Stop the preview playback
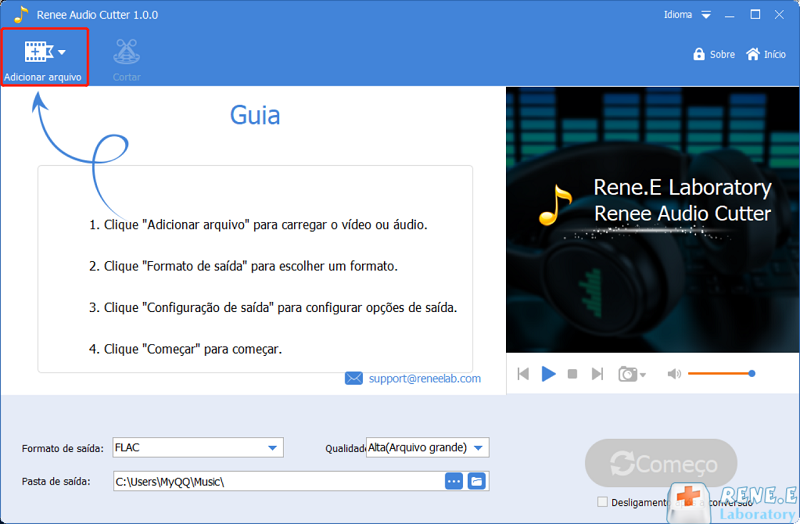The width and height of the screenshot is (800, 524). coord(572,374)
